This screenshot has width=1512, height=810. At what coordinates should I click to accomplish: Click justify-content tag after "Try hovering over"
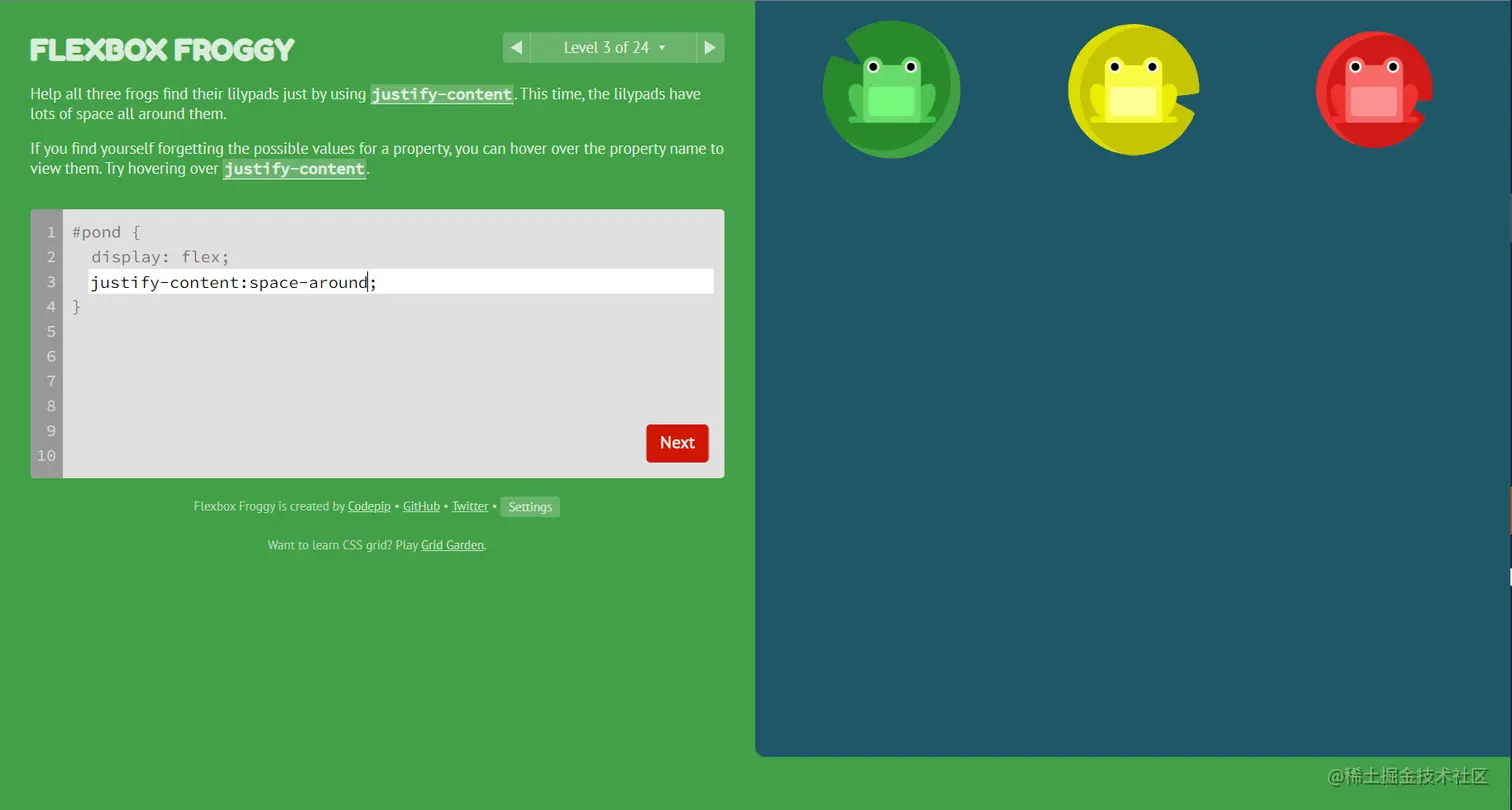coord(294,169)
